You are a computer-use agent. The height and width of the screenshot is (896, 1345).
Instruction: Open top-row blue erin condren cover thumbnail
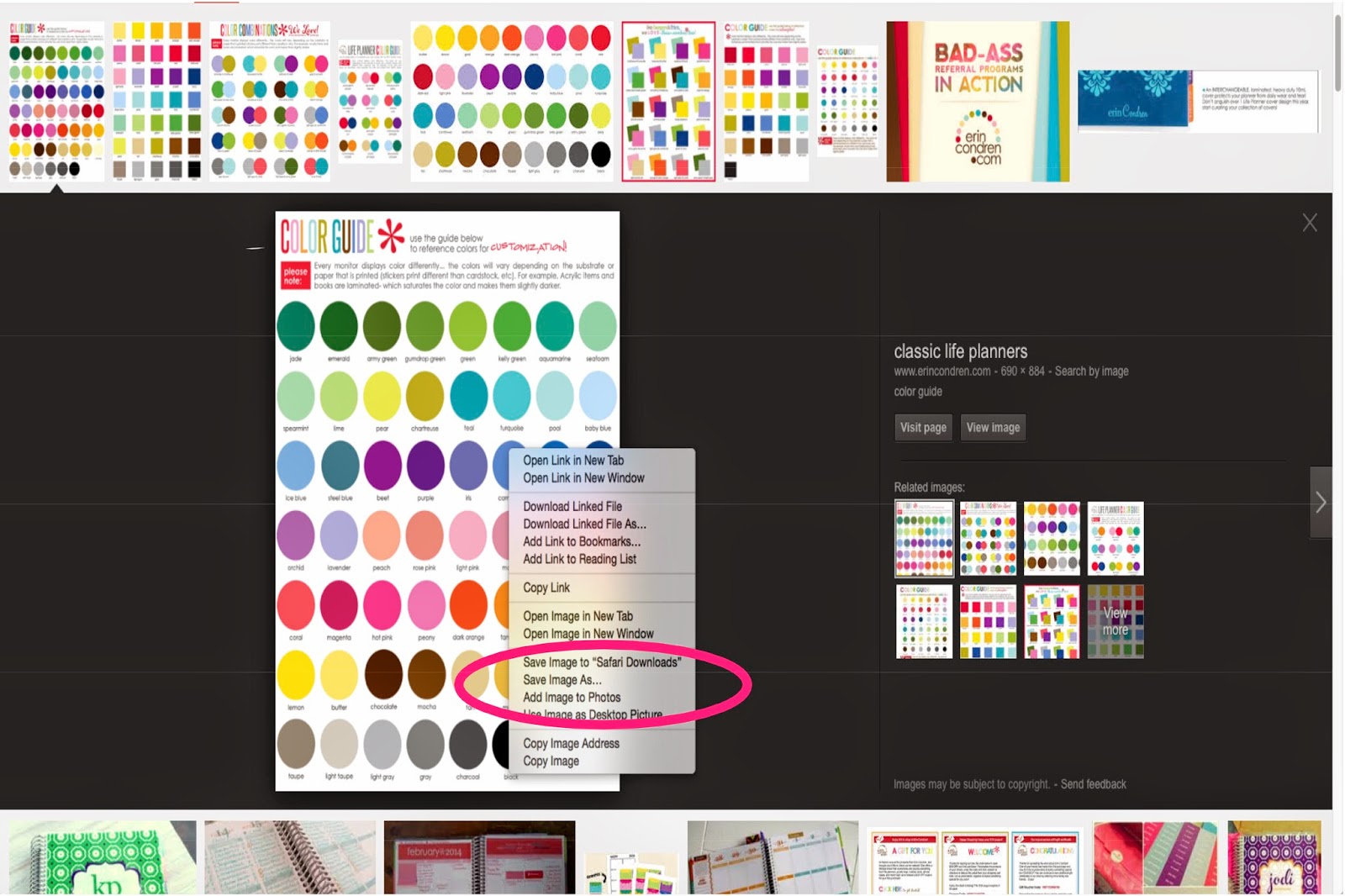point(1199,102)
